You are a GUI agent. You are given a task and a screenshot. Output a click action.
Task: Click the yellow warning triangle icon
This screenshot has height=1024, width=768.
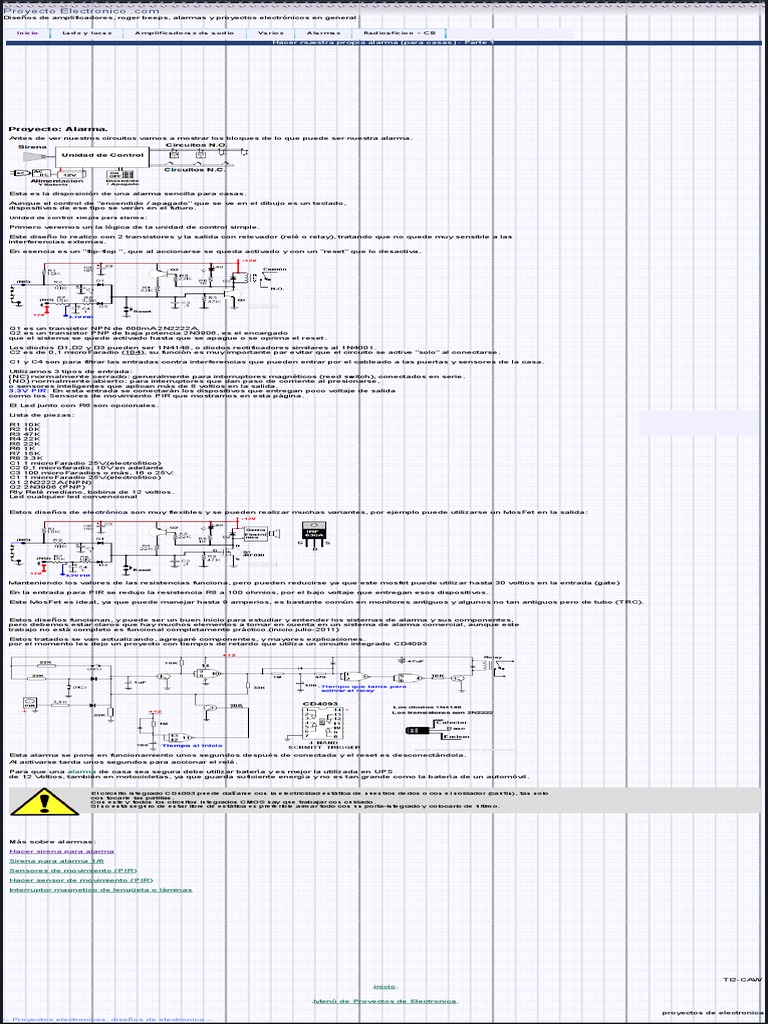click(x=44, y=801)
